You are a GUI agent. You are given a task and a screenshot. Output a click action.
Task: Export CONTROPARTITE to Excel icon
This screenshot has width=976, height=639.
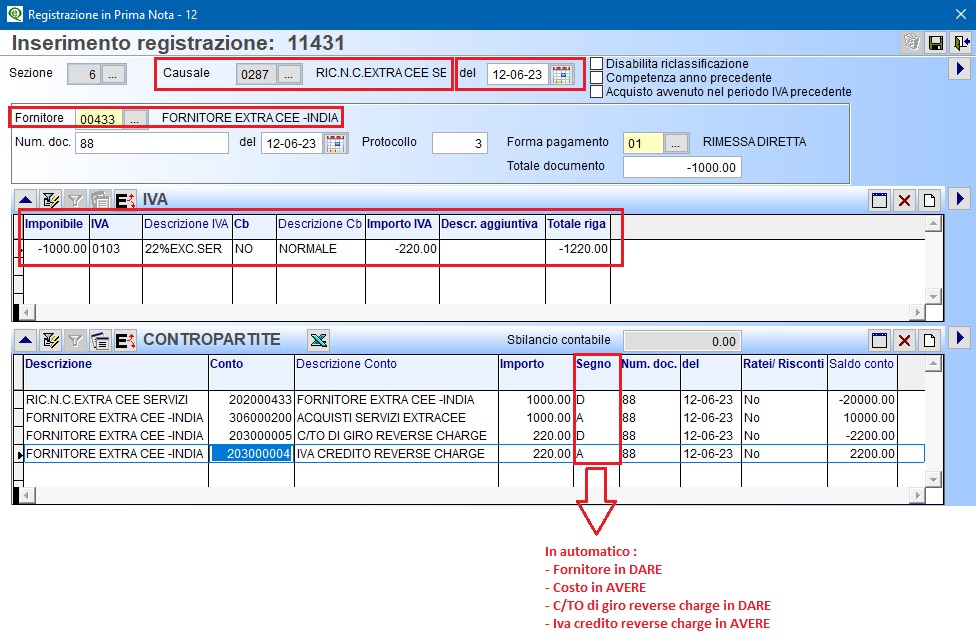319,340
